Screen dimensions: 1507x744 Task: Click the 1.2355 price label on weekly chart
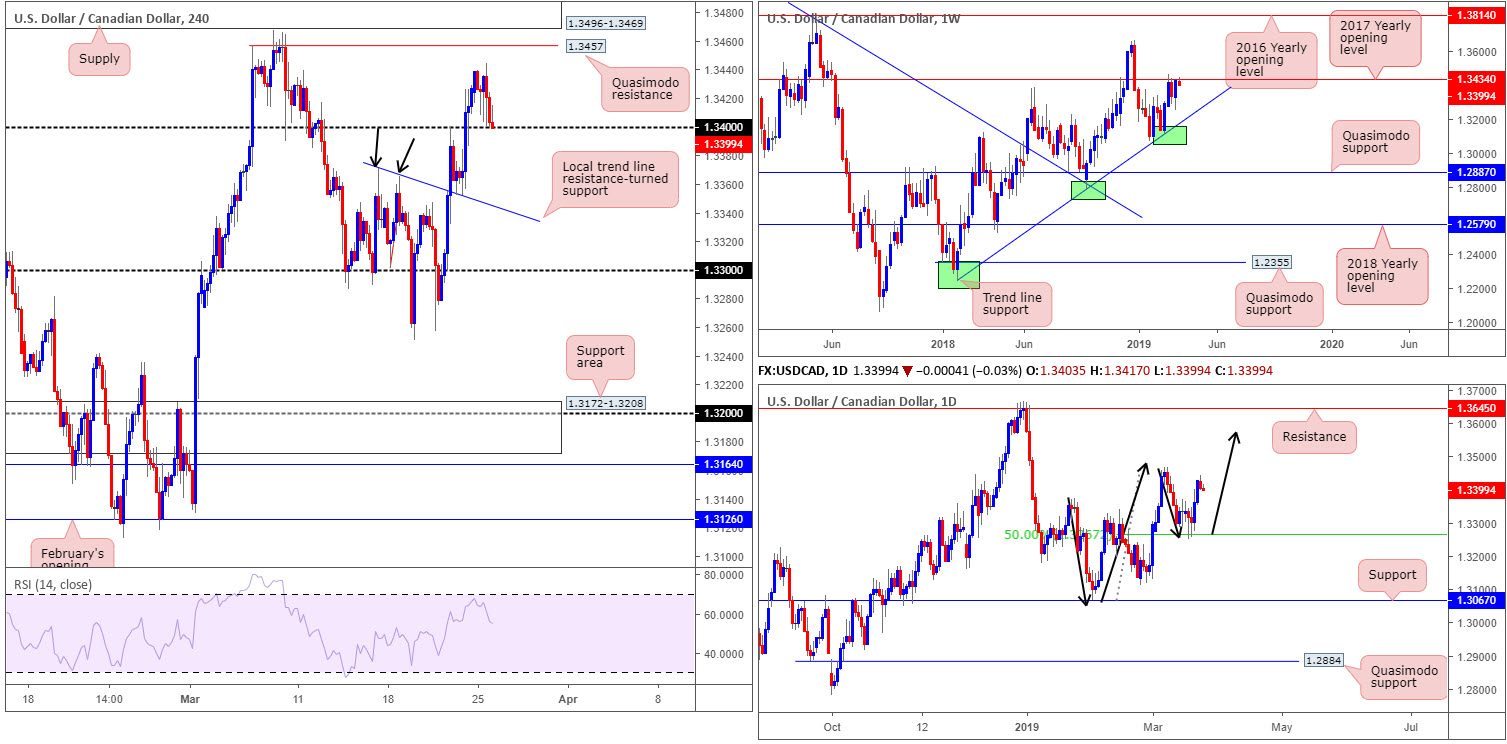[x=1270, y=262]
